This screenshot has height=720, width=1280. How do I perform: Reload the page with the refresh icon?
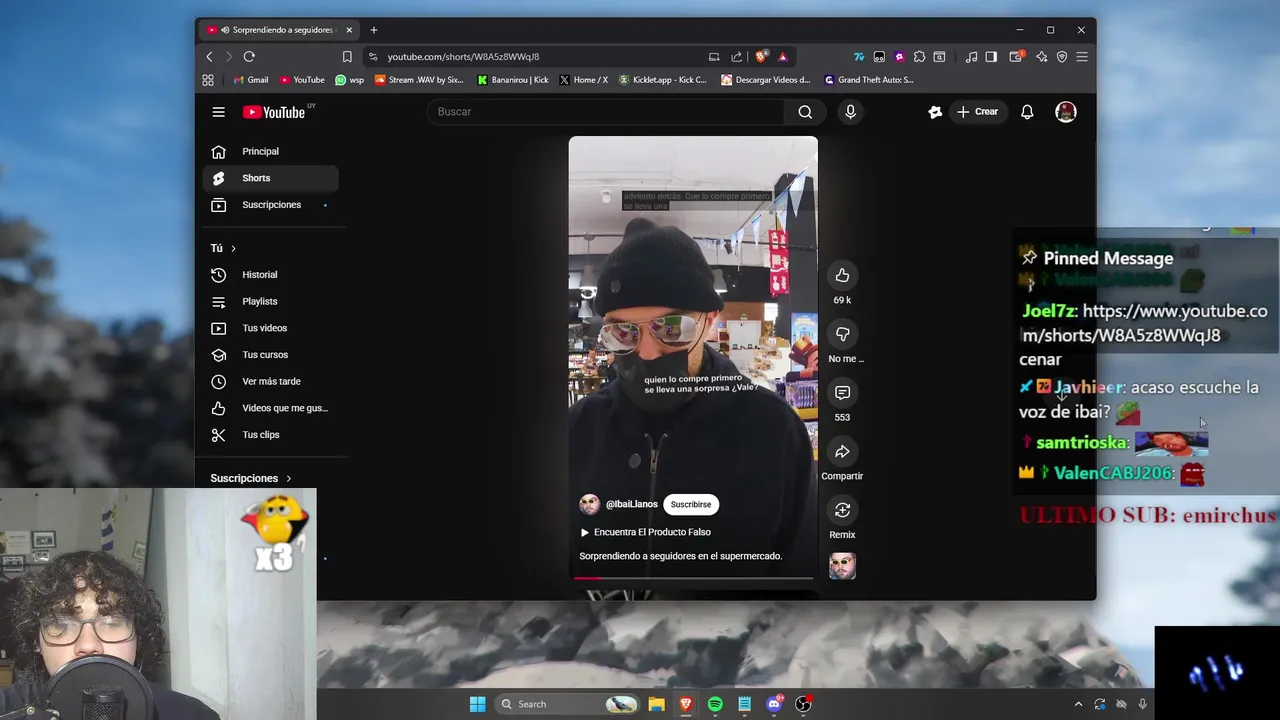point(249,57)
